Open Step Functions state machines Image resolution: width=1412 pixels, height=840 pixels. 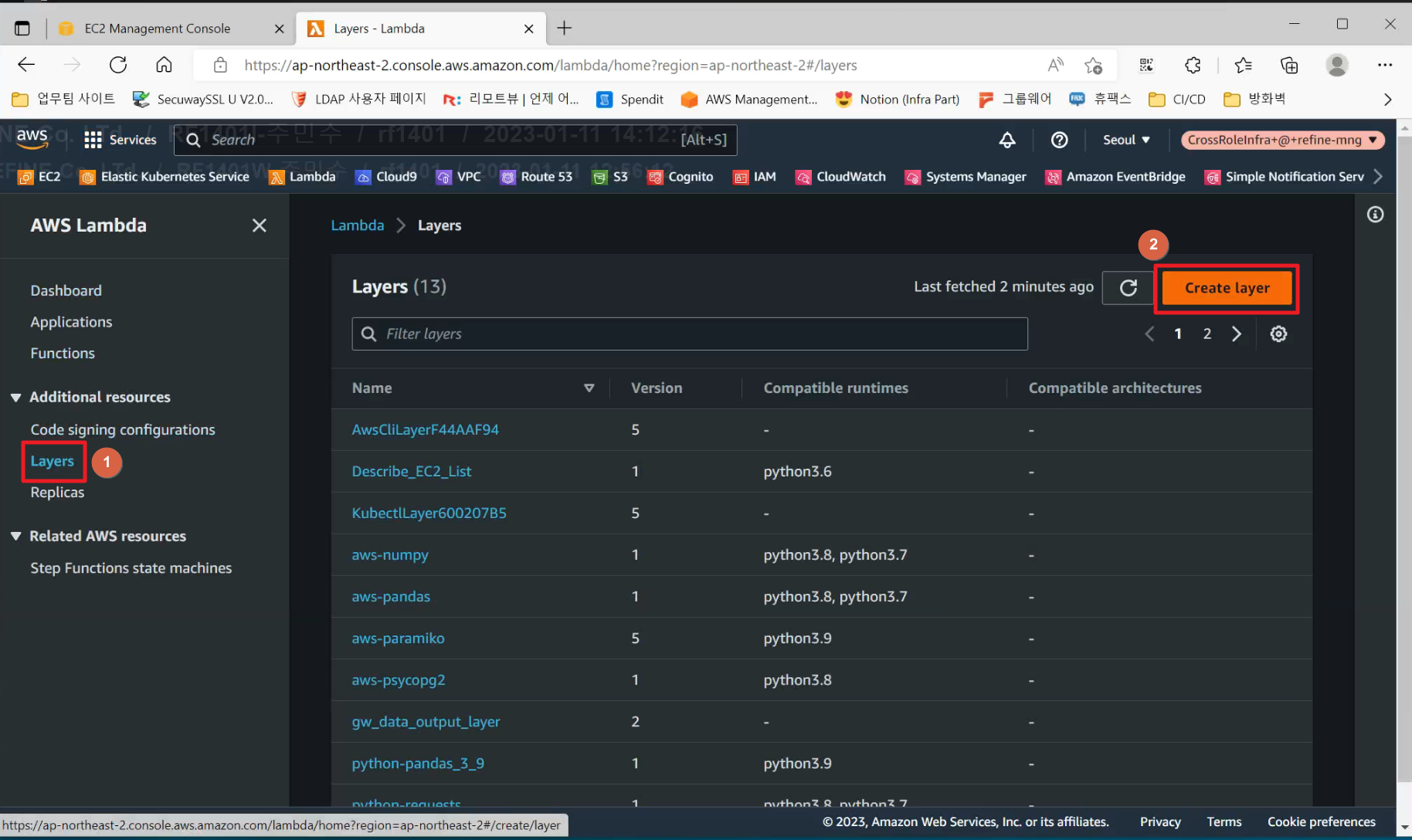coord(131,567)
